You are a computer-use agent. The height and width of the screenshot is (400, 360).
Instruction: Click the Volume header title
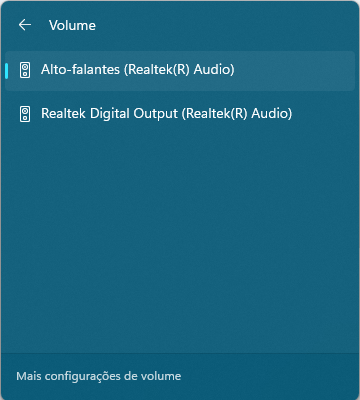(x=72, y=25)
